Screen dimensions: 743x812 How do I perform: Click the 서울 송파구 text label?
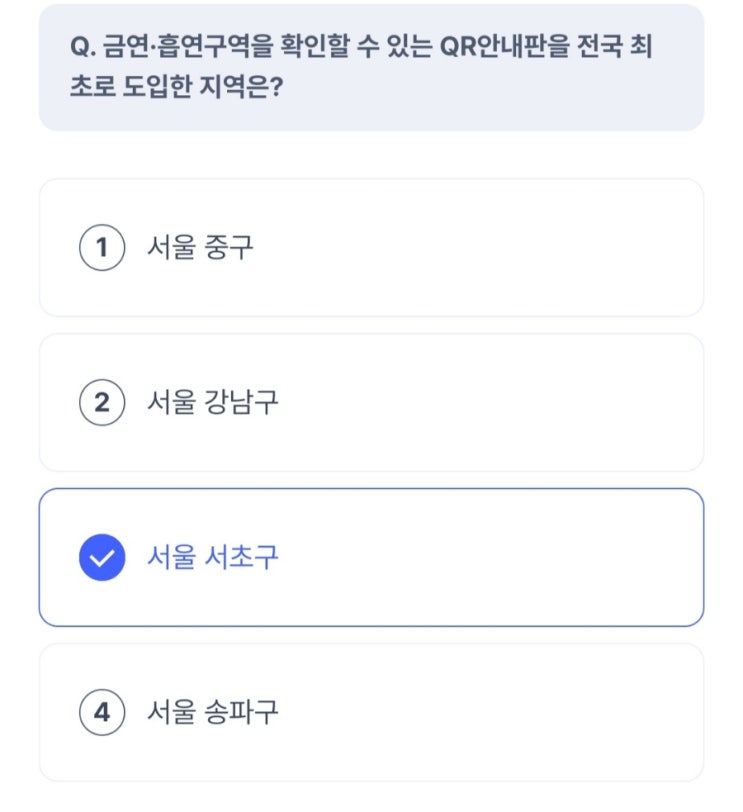click(212, 712)
